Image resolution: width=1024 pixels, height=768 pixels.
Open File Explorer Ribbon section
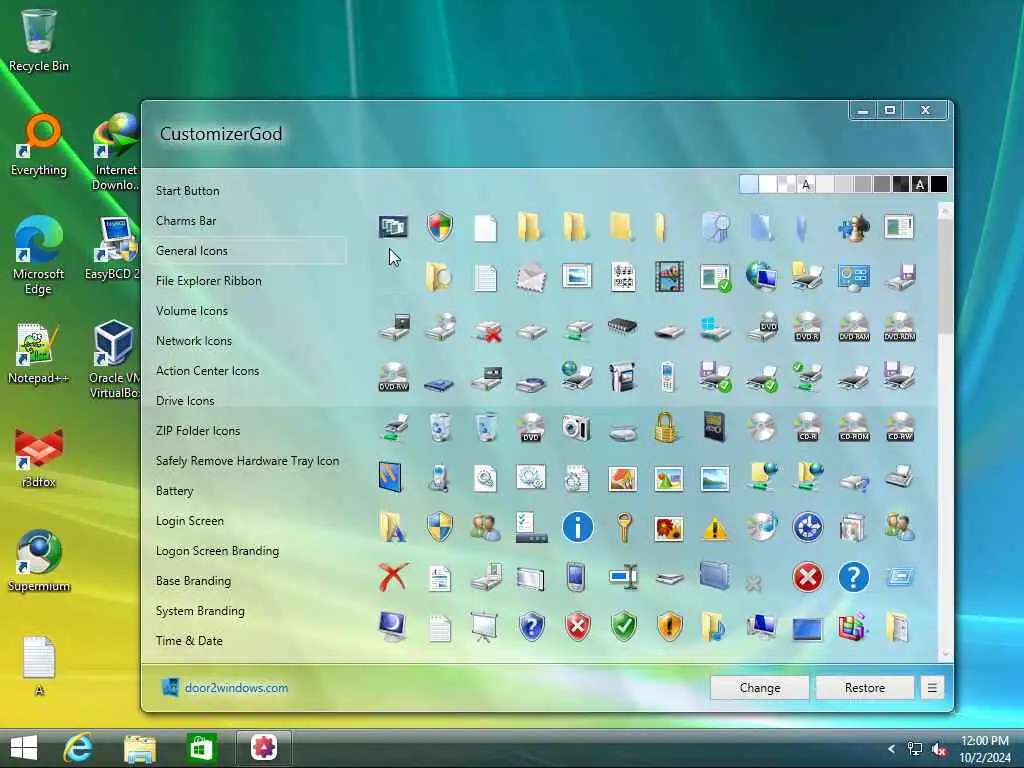point(209,281)
